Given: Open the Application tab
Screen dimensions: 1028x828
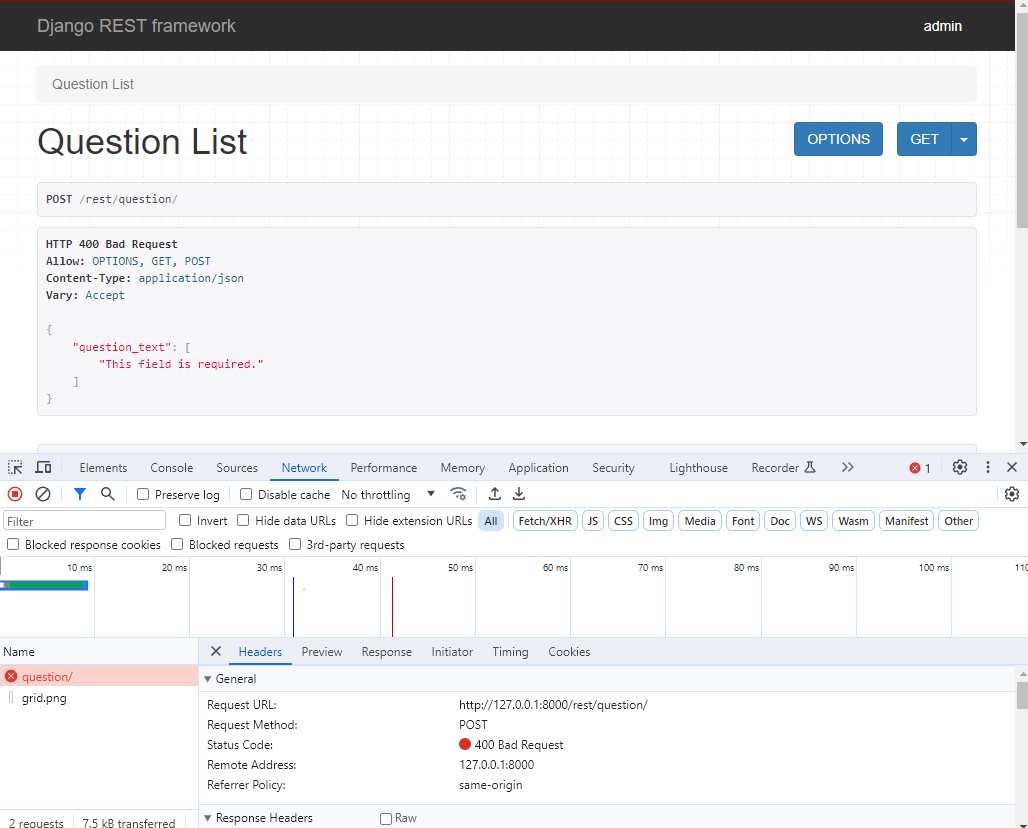Looking at the screenshot, I should 538,467.
